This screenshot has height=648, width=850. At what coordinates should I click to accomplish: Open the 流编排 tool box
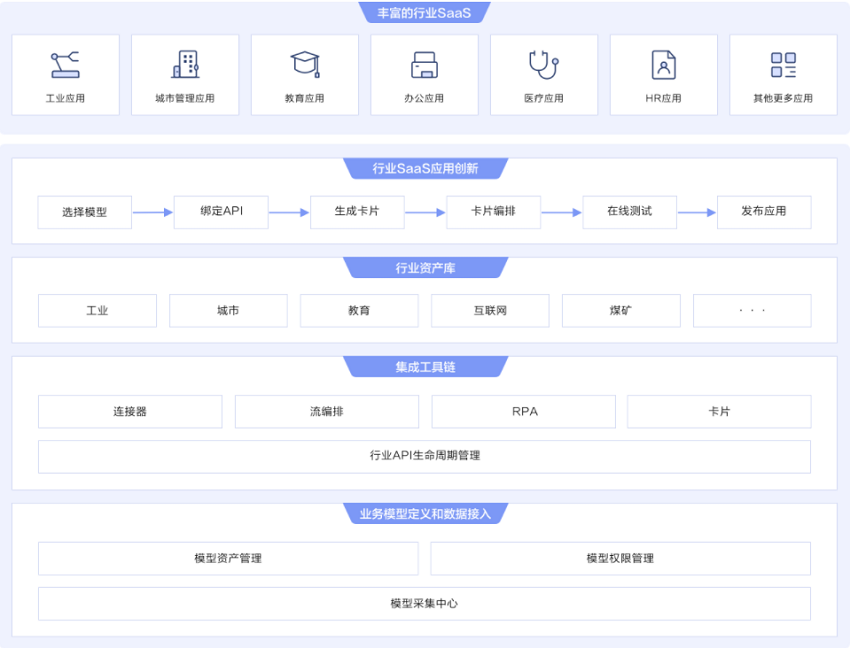click(327, 412)
